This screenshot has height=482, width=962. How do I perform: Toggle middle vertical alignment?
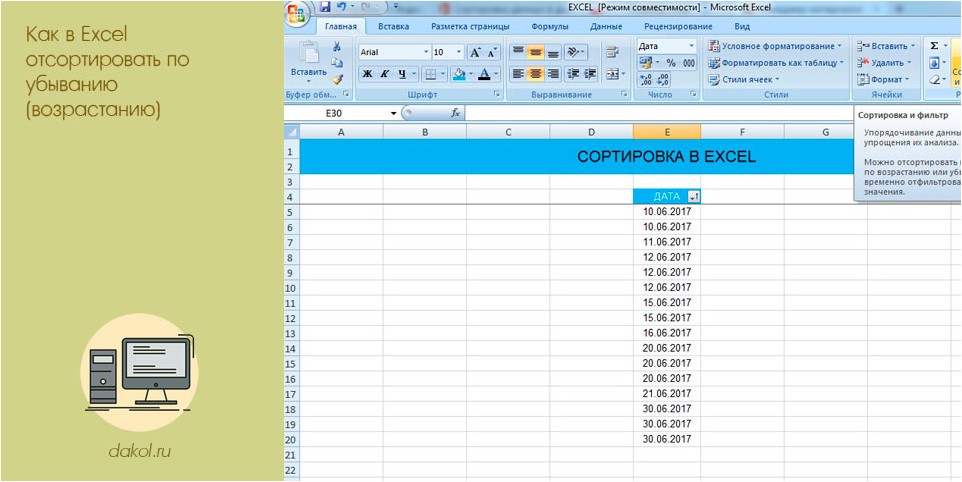(x=536, y=52)
